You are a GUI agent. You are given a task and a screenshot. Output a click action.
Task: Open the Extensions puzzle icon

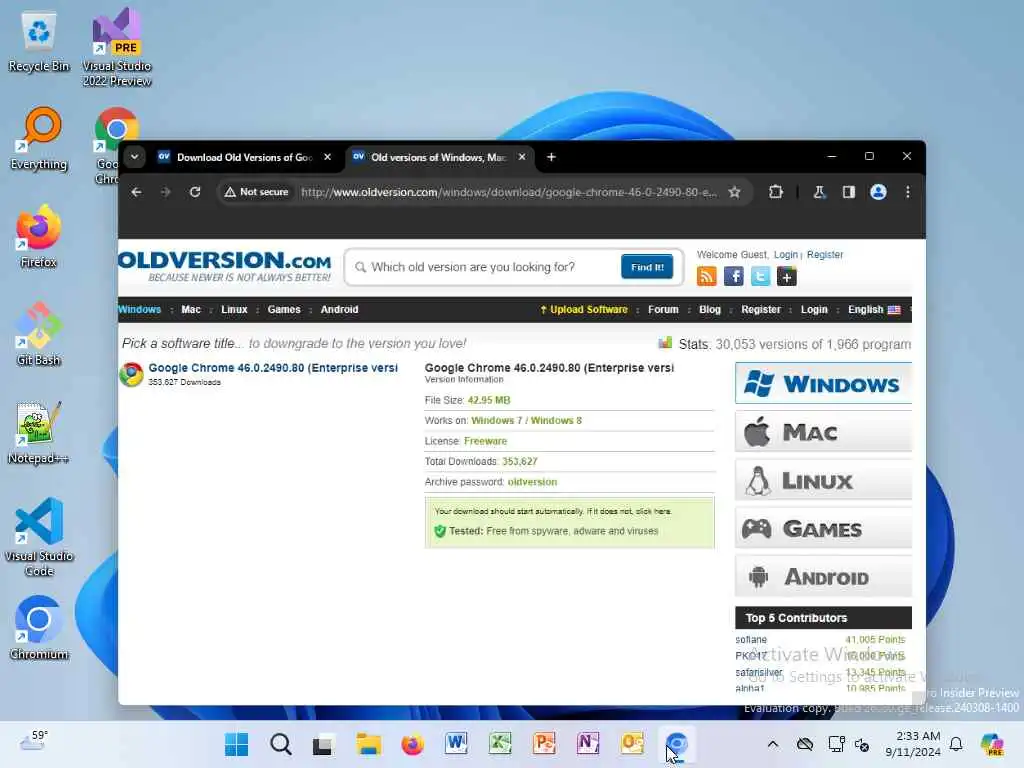coord(775,192)
